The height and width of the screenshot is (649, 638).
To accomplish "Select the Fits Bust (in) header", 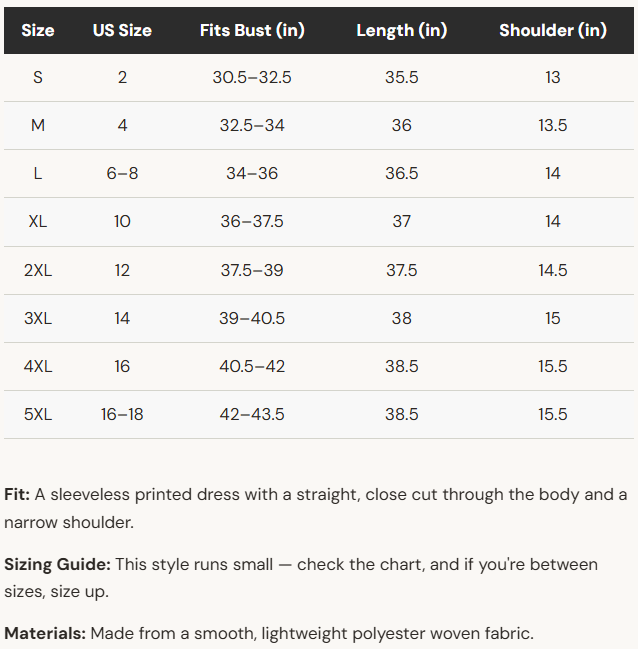I will tap(252, 30).
